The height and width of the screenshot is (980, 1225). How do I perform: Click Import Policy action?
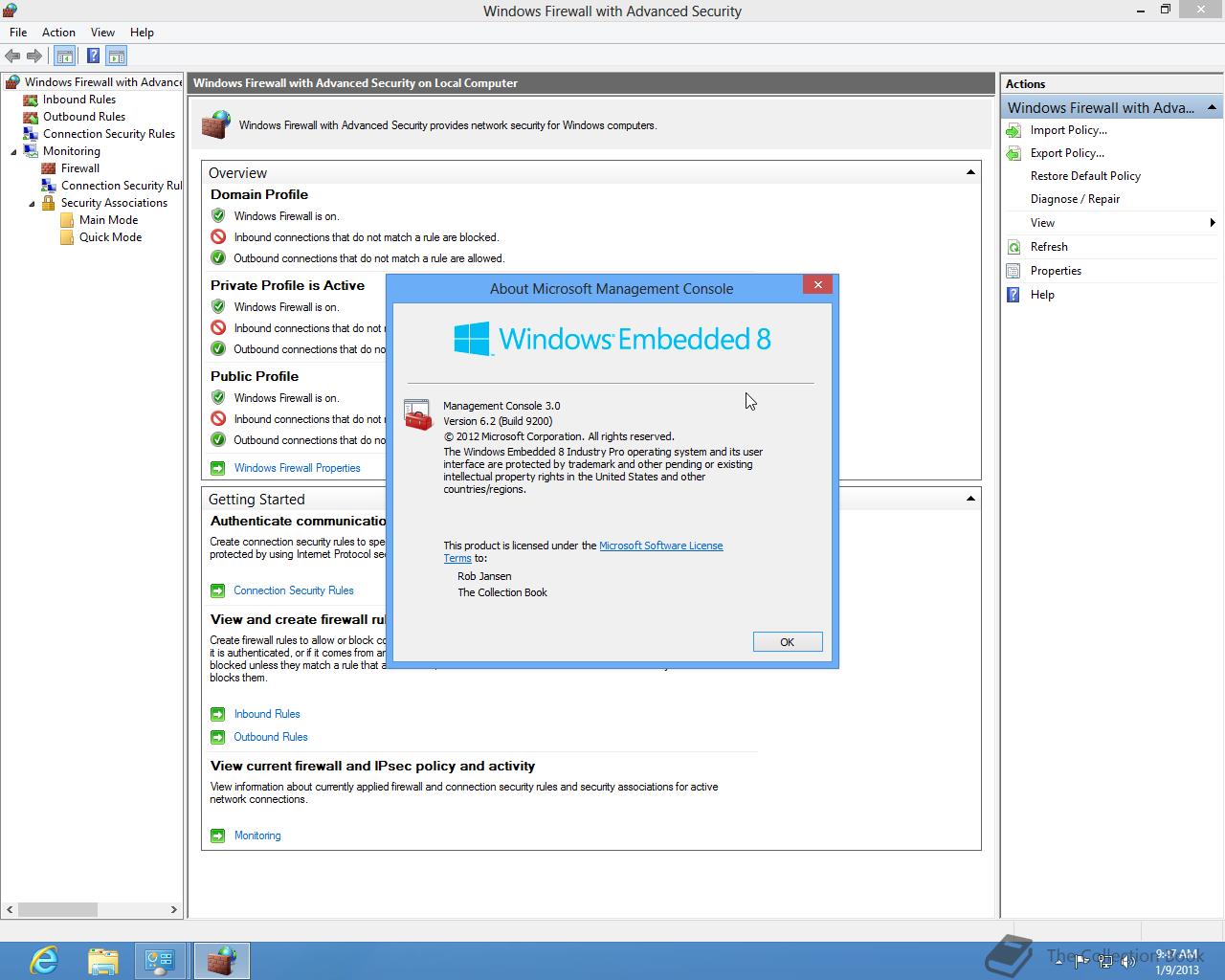coord(1068,130)
